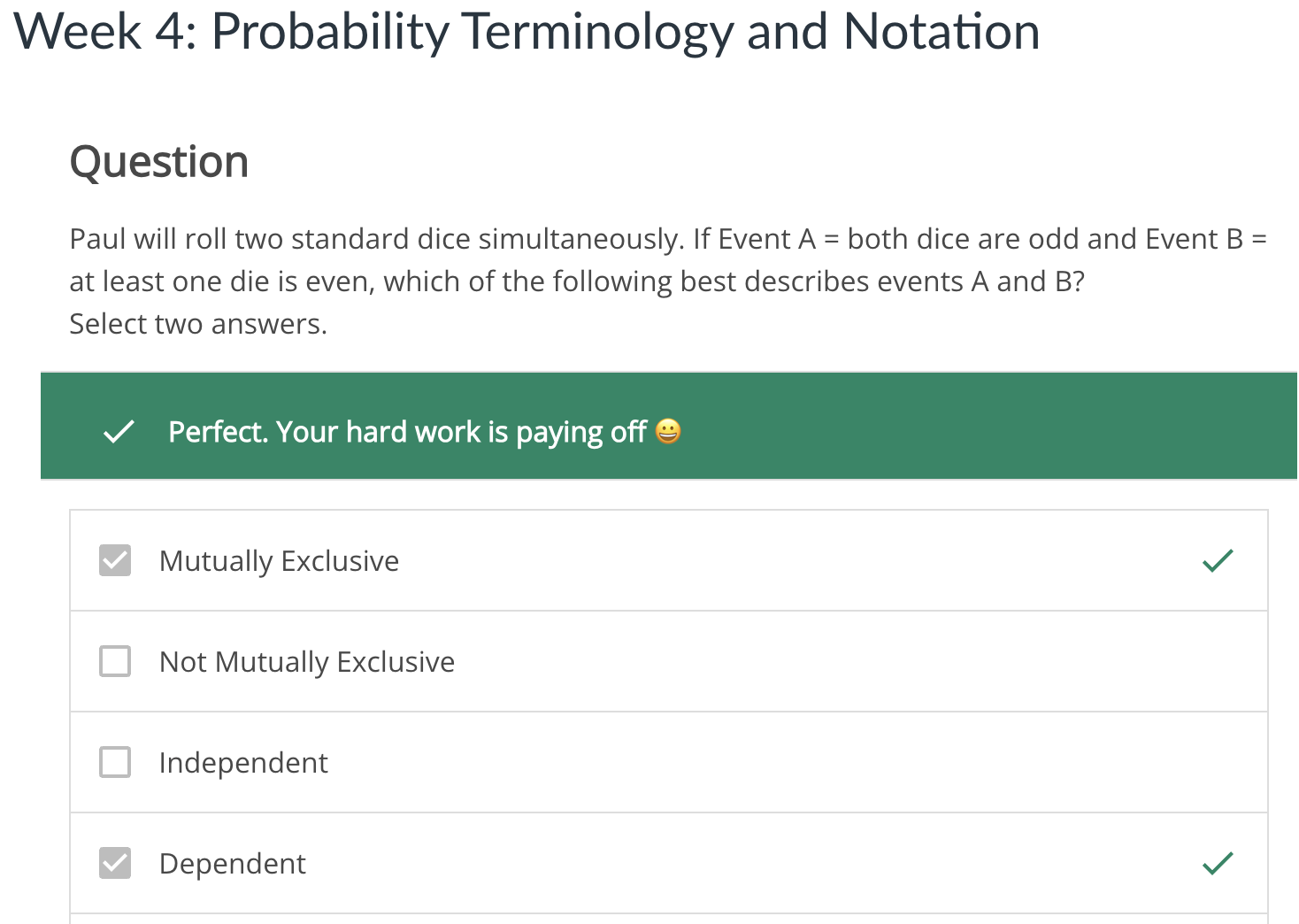
Task: Uncheck the Mutually Exclusive checkbox
Action: (x=115, y=560)
